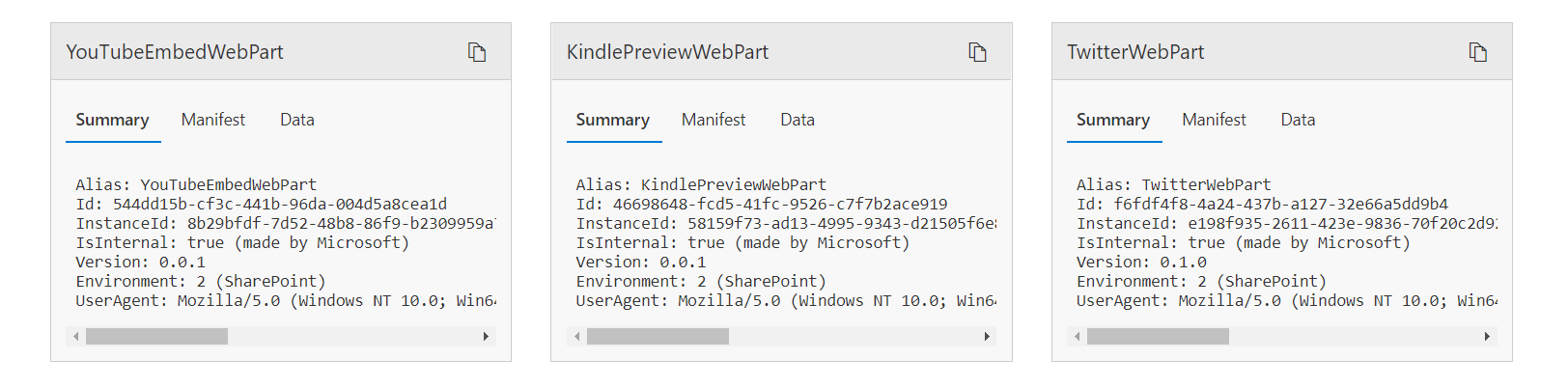Click left scroll arrow in TwitterWebPart summary
Screen dimensions: 1568x388
pos(1078,337)
